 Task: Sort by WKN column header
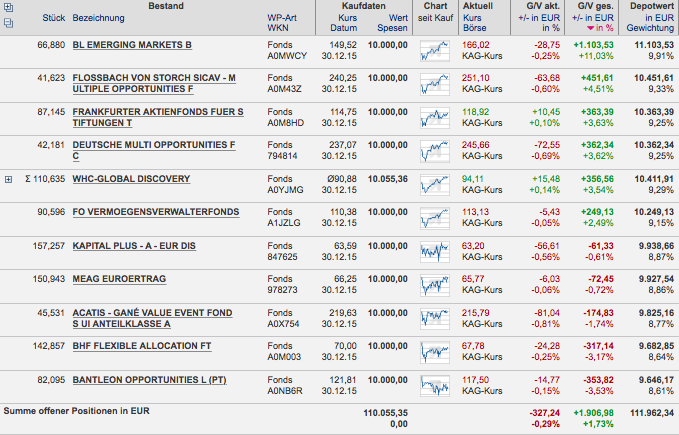pos(278,28)
